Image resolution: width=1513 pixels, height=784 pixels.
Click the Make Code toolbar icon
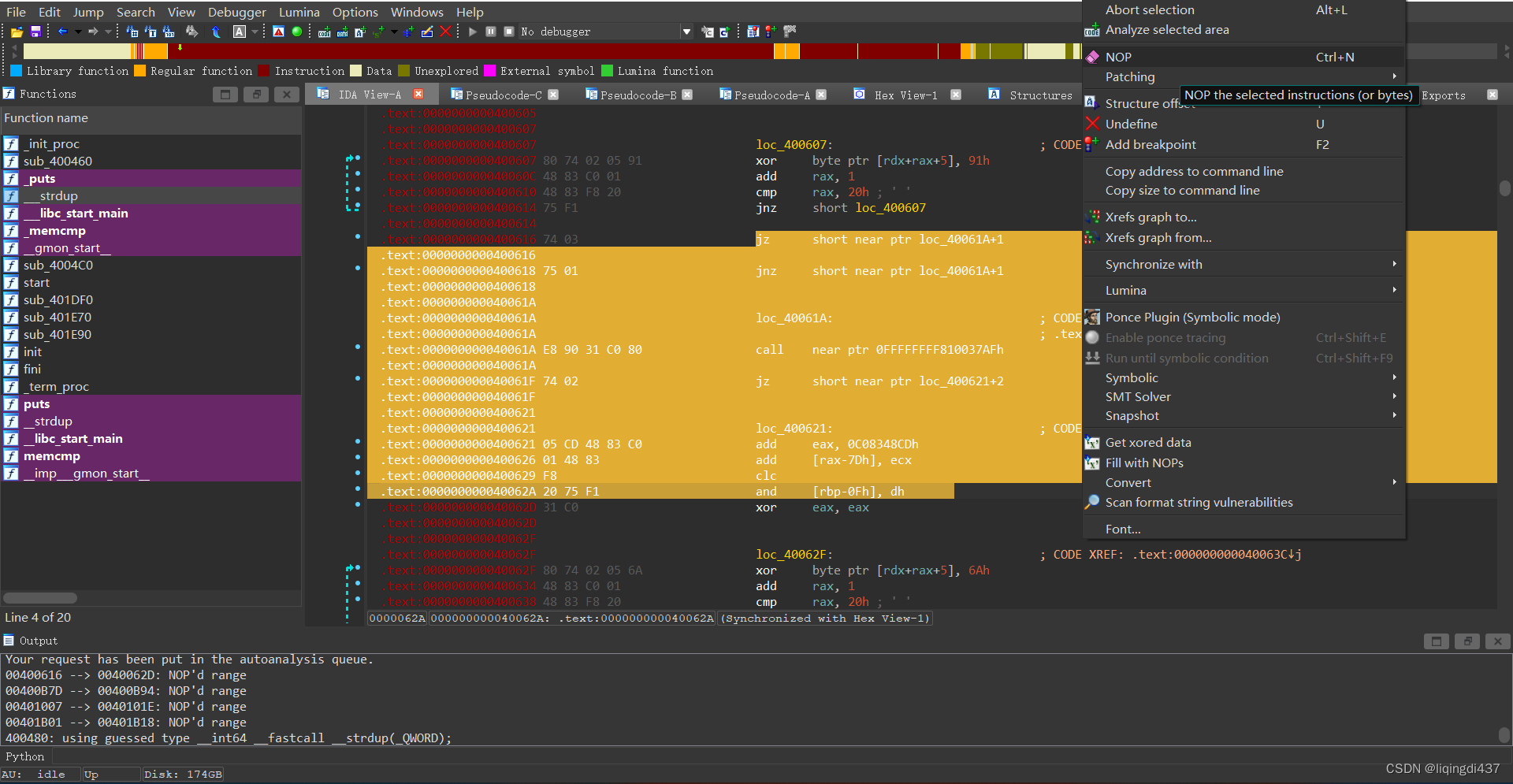tap(324, 32)
